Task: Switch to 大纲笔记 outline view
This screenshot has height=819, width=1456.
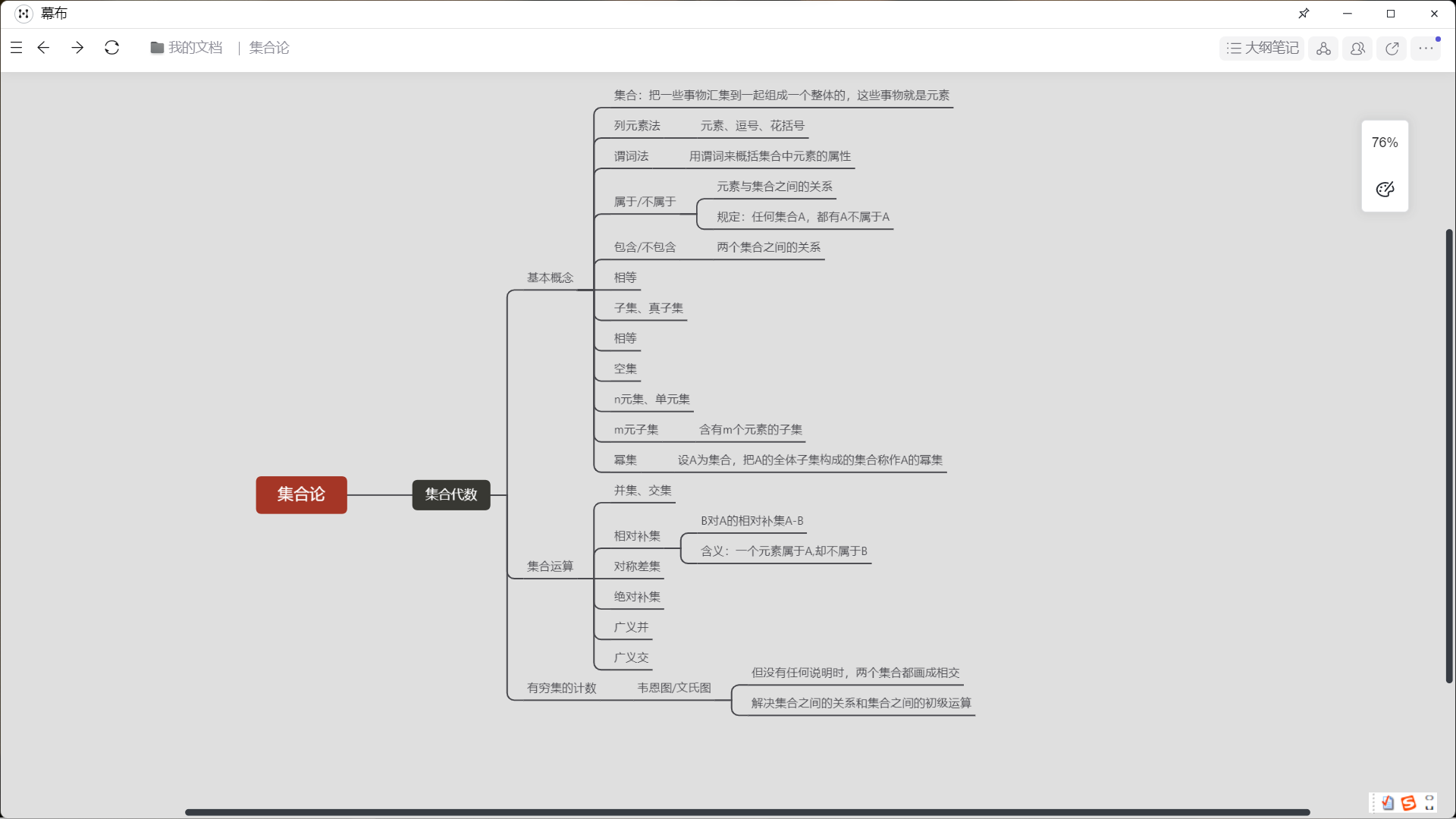Action: [1263, 49]
